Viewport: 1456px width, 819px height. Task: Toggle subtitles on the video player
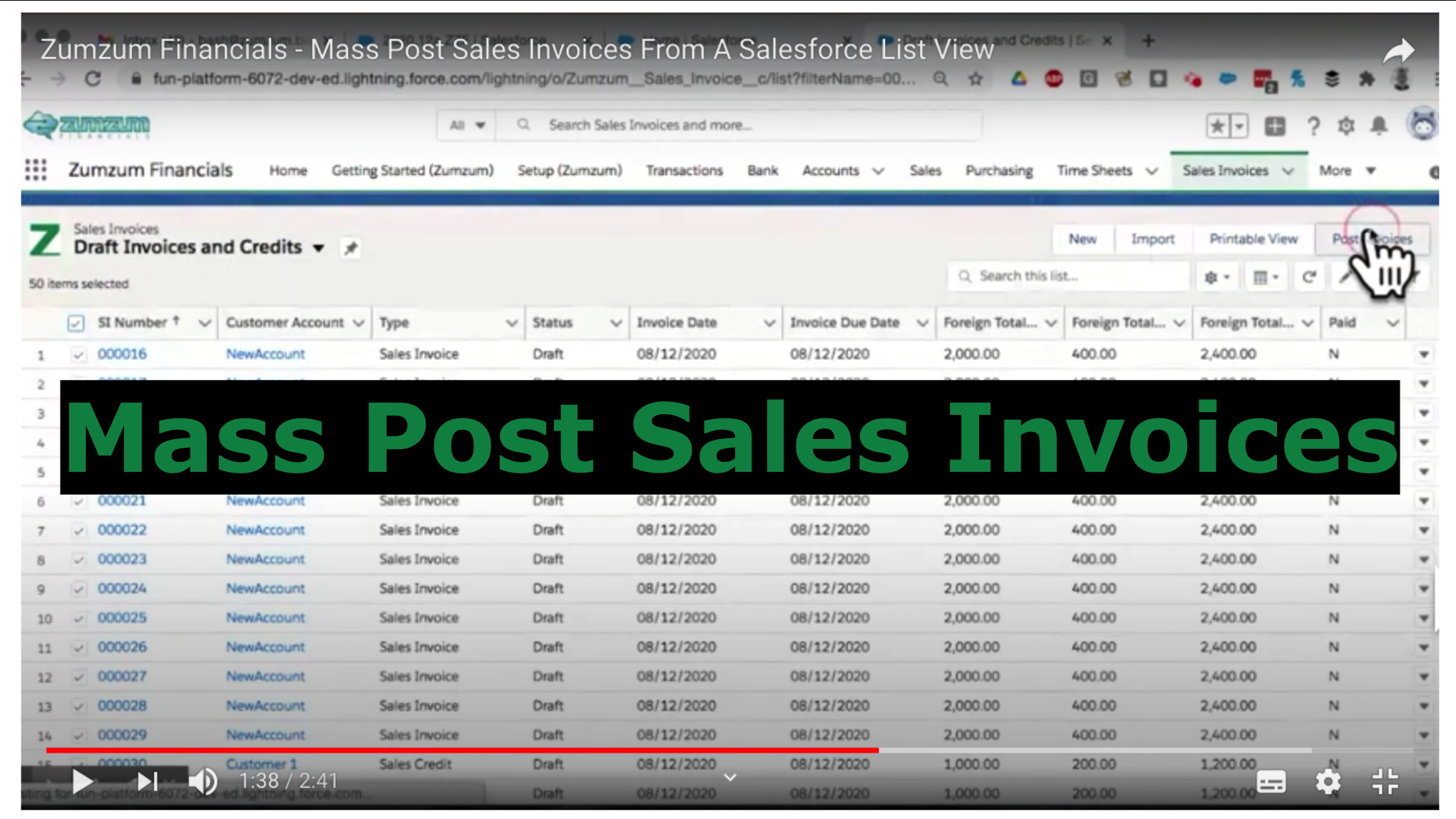pos(1271,781)
